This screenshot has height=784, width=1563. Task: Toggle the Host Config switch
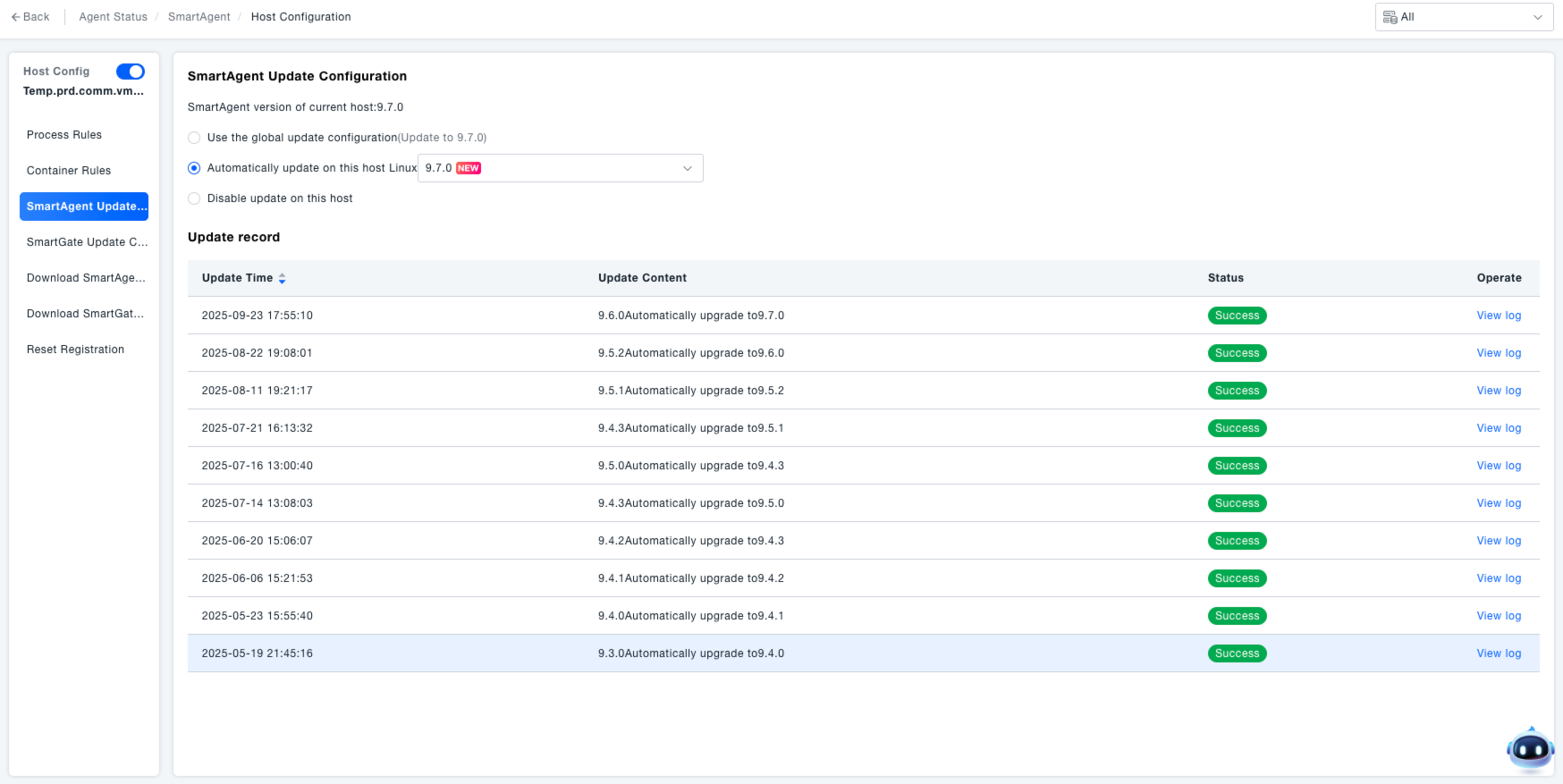click(x=131, y=72)
